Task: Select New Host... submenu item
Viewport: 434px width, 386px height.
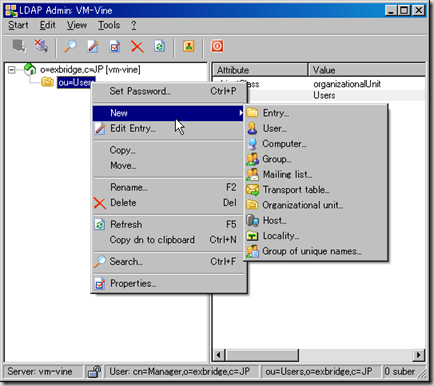Action: [316, 220]
